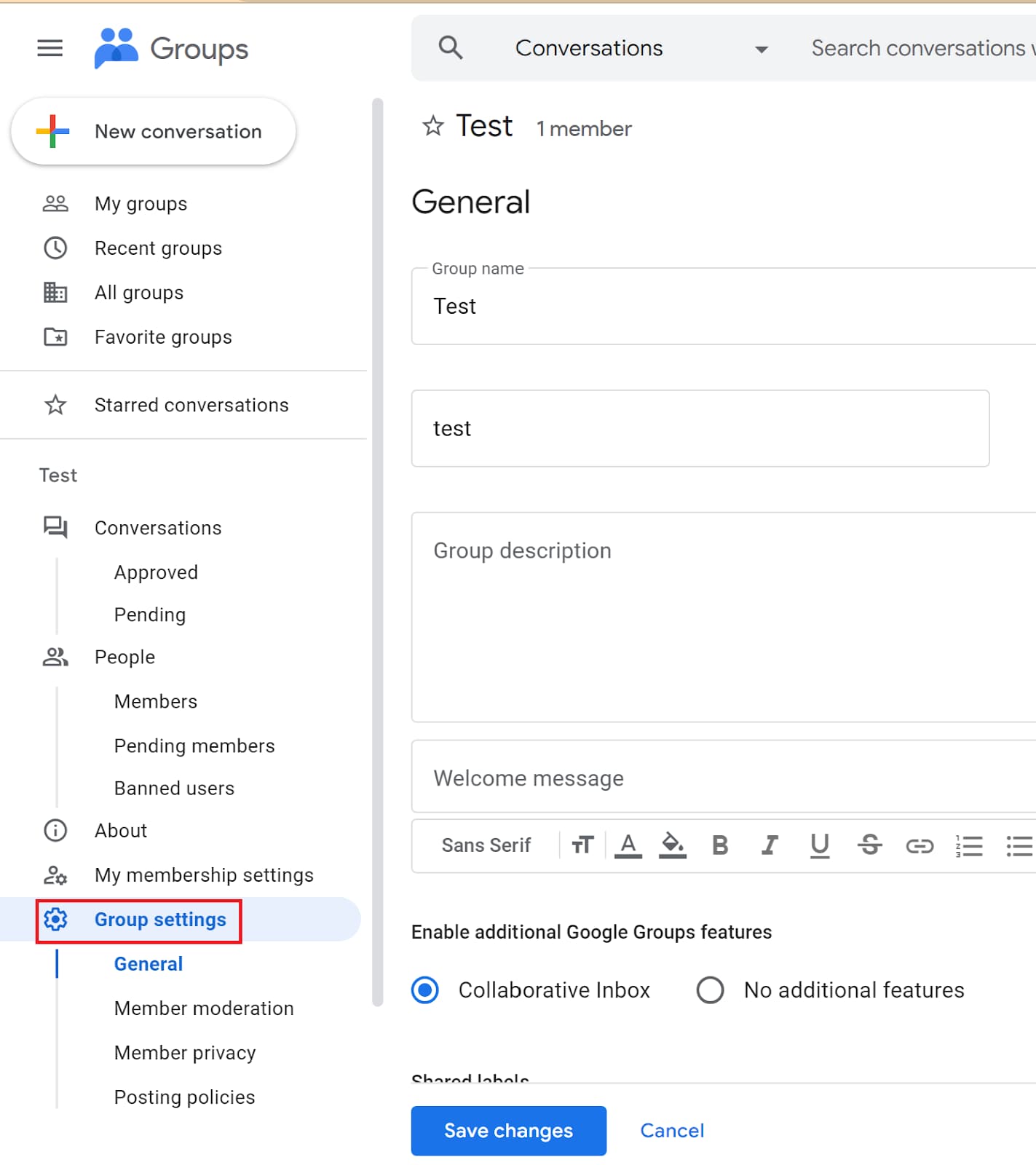The width and height of the screenshot is (1036, 1165).
Task: Open Member privacy settings
Action: tap(185, 1053)
